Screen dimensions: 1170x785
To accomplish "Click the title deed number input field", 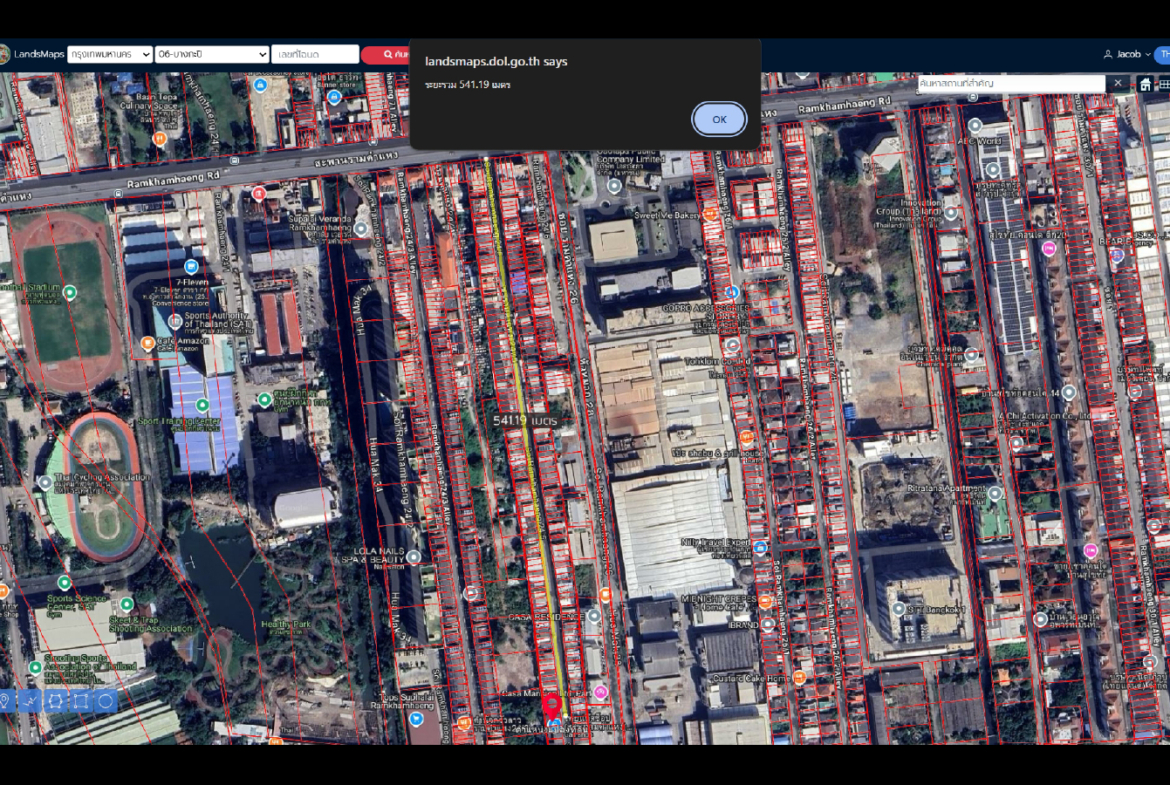I will point(315,54).
